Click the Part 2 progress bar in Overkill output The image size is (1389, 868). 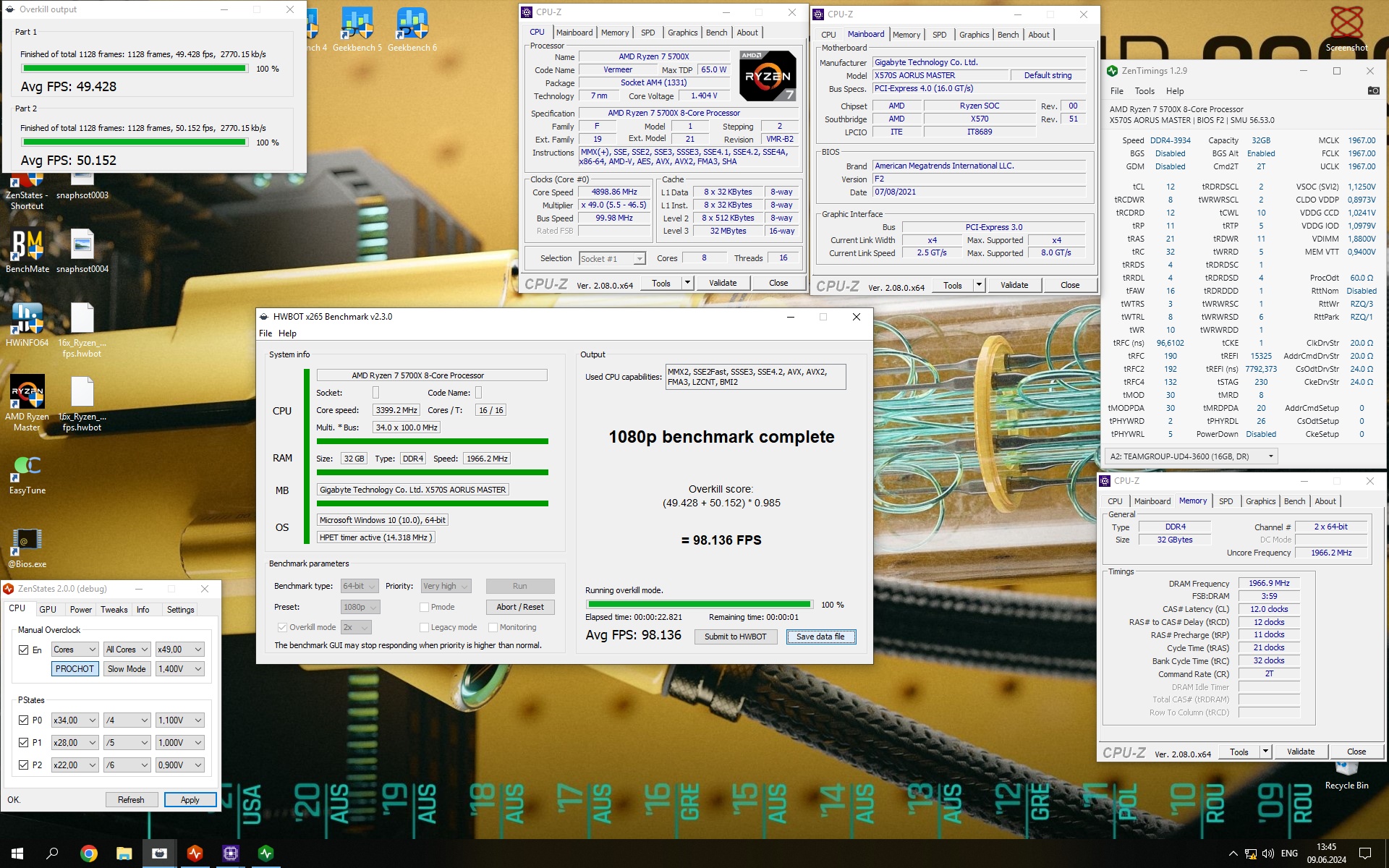[x=135, y=142]
